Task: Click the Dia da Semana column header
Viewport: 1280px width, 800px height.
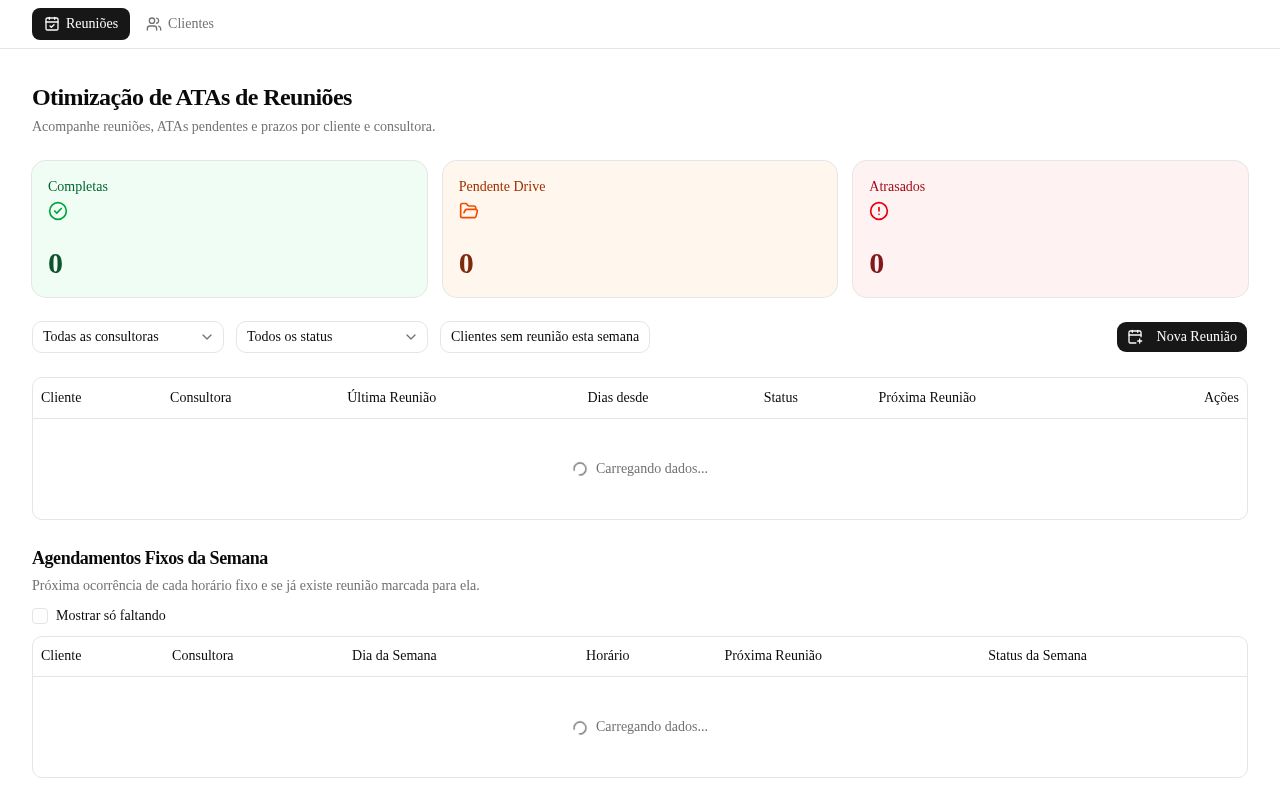Action: click(x=394, y=656)
